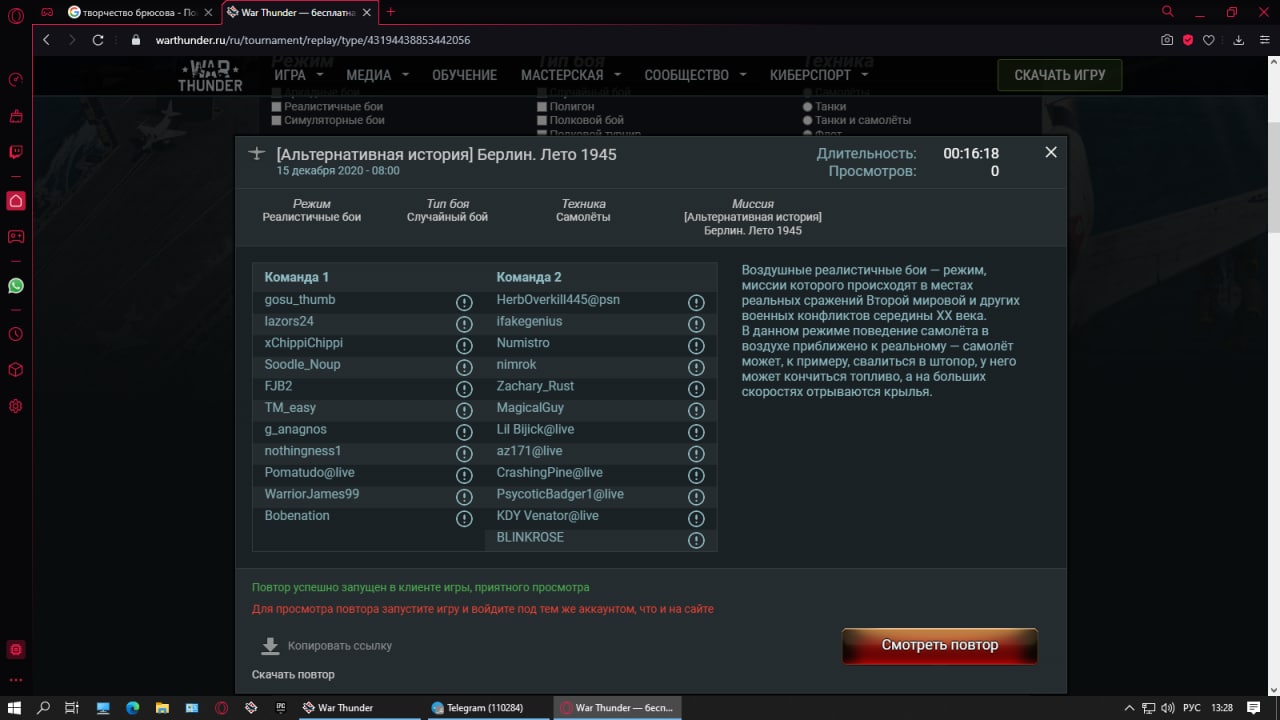Click report icon next to WarriorJames99

pos(464,497)
